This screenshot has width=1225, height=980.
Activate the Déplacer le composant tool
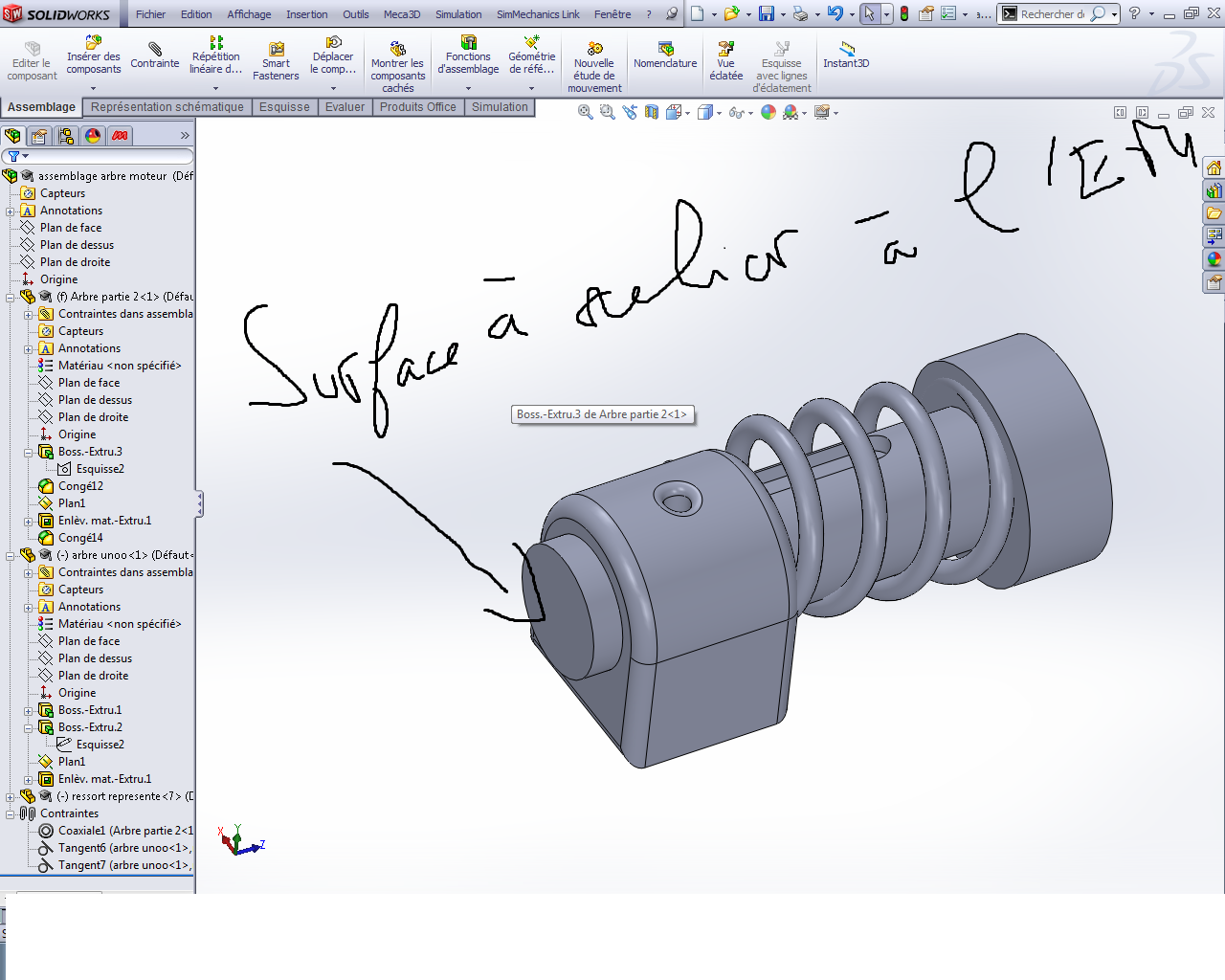click(x=333, y=56)
